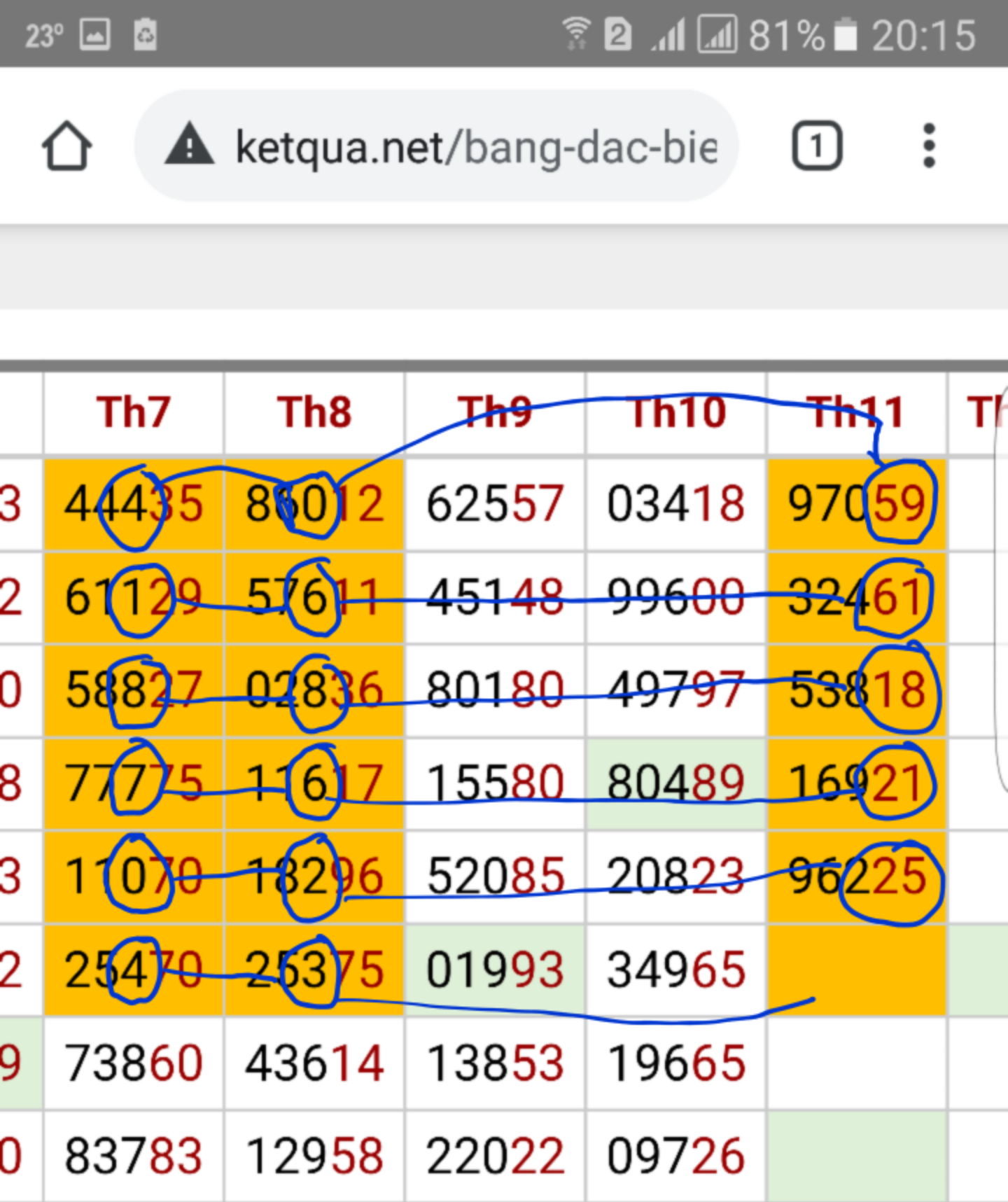Click the ketqua.net address bar
1008x1202 pixels.
[476, 147]
